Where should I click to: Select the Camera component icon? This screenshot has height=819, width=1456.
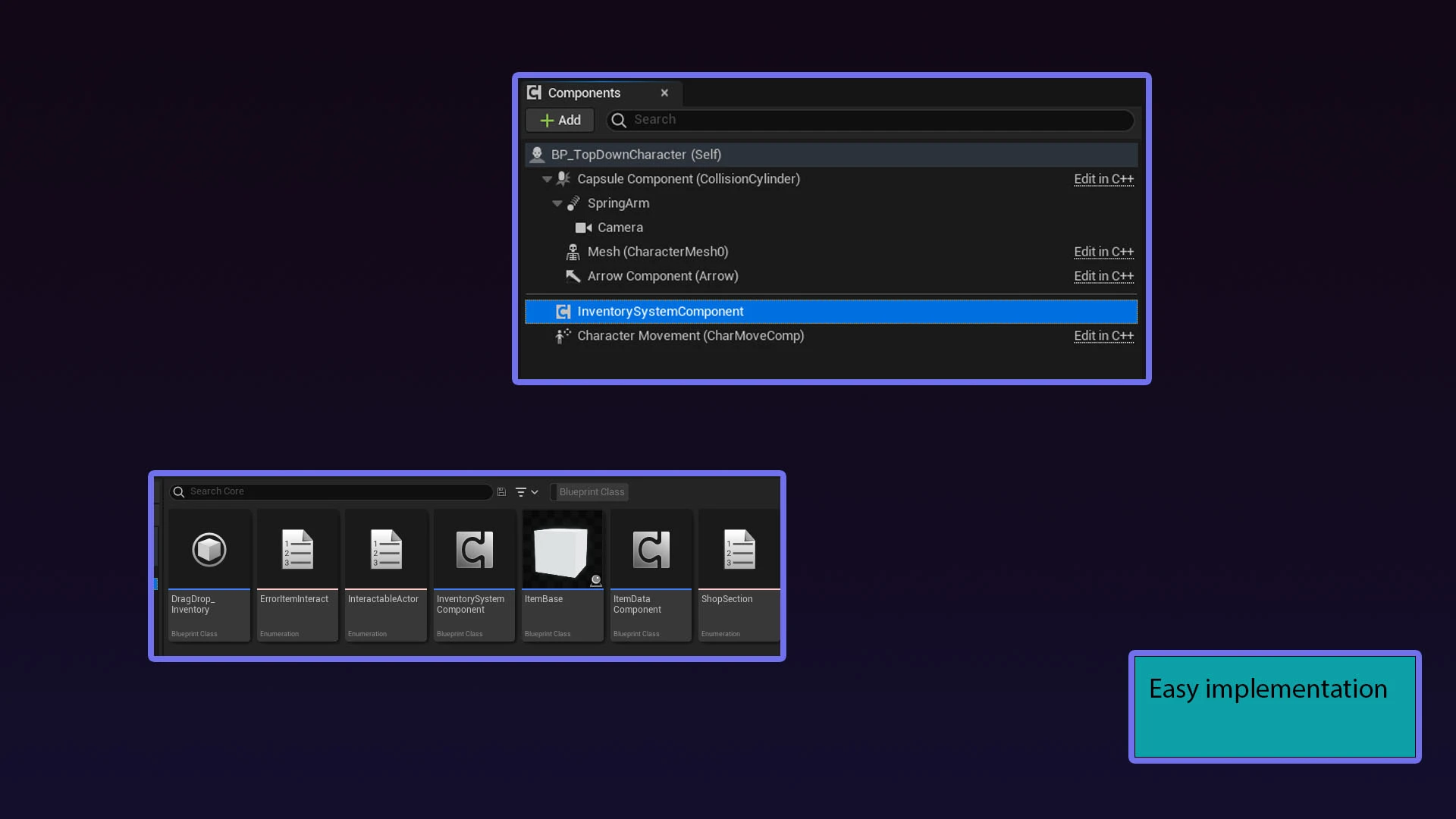tap(582, 227)
